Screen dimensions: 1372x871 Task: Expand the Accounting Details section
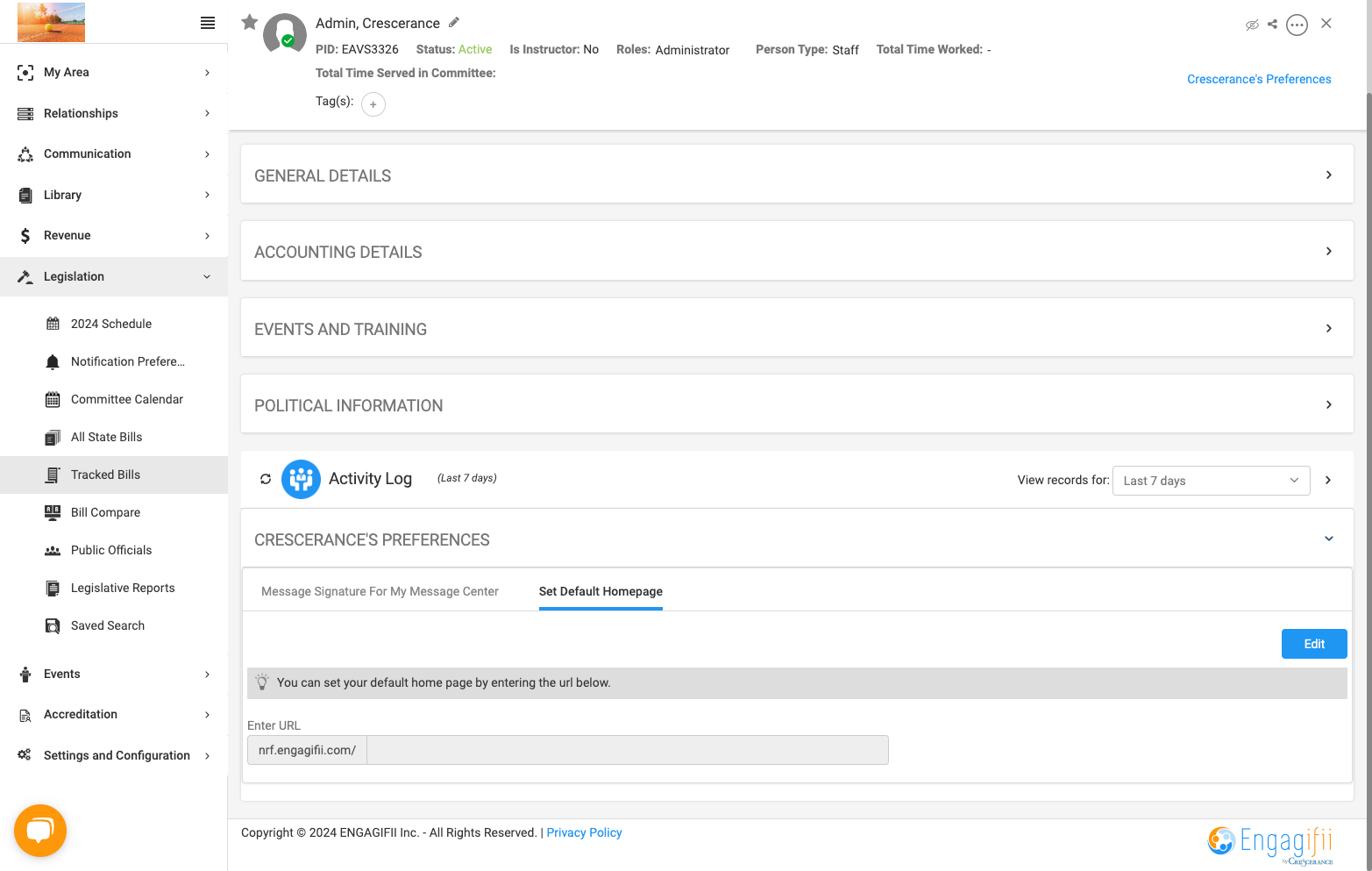click(797, 251)
